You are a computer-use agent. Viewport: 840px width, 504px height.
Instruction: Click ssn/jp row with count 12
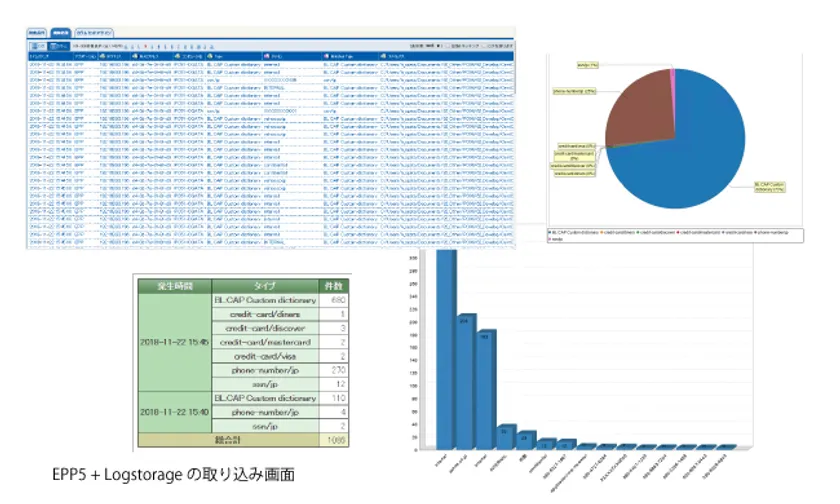281,384
